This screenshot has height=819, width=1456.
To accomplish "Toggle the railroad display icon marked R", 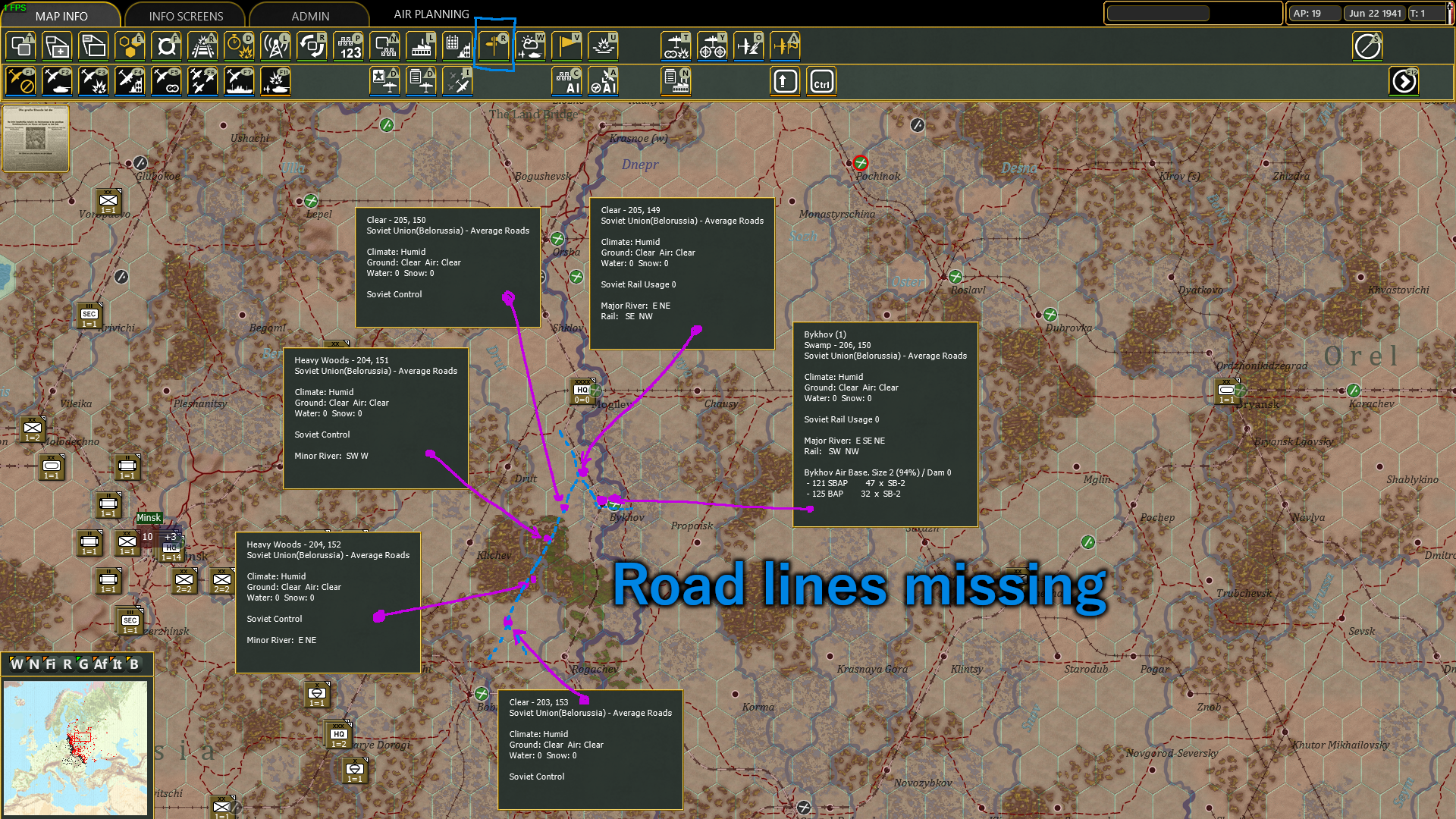I will tap(202, 45).
